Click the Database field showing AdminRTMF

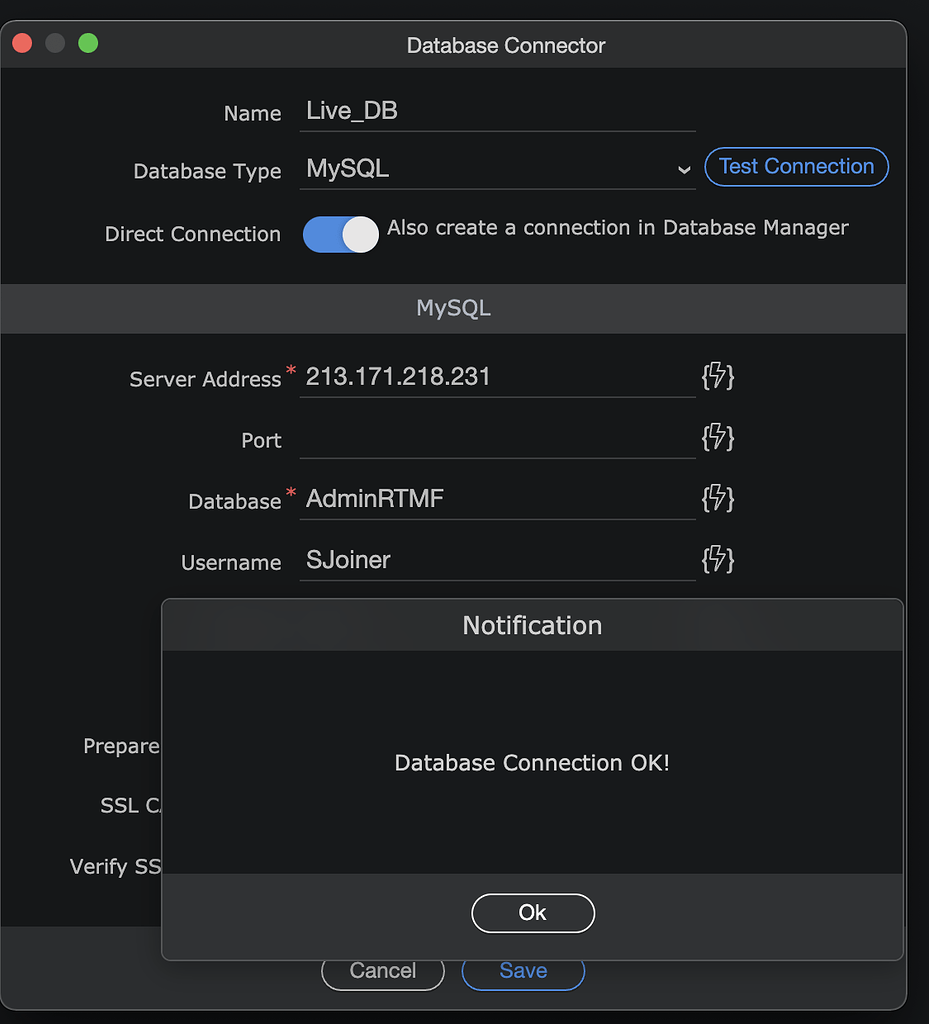point(497,500)
